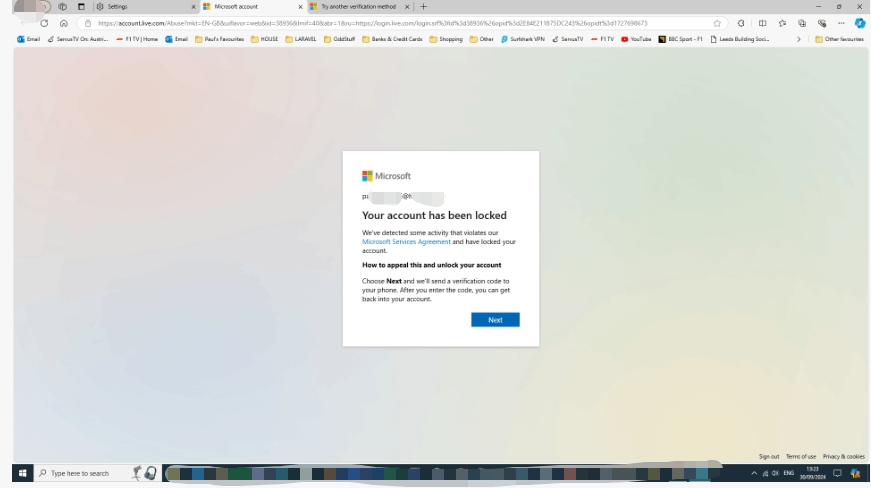871x488 pixels.
Task: Expand Paul's Favourites bookmark folder
Action: coord(219,39)
